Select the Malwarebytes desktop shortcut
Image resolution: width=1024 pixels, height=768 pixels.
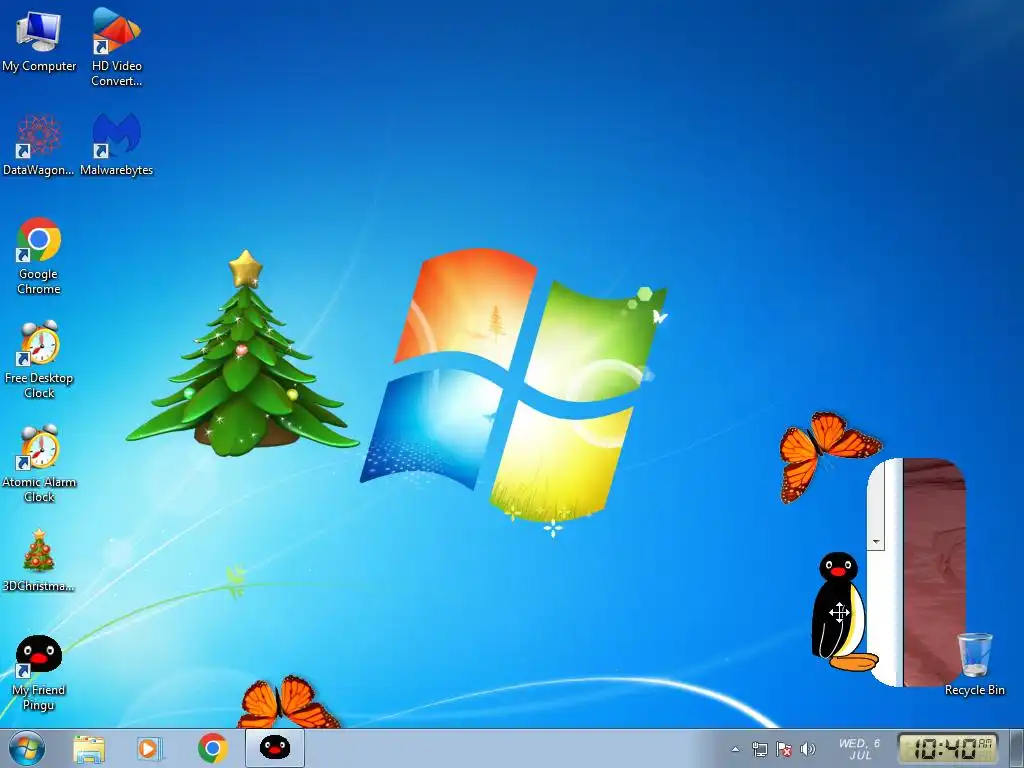116,145
